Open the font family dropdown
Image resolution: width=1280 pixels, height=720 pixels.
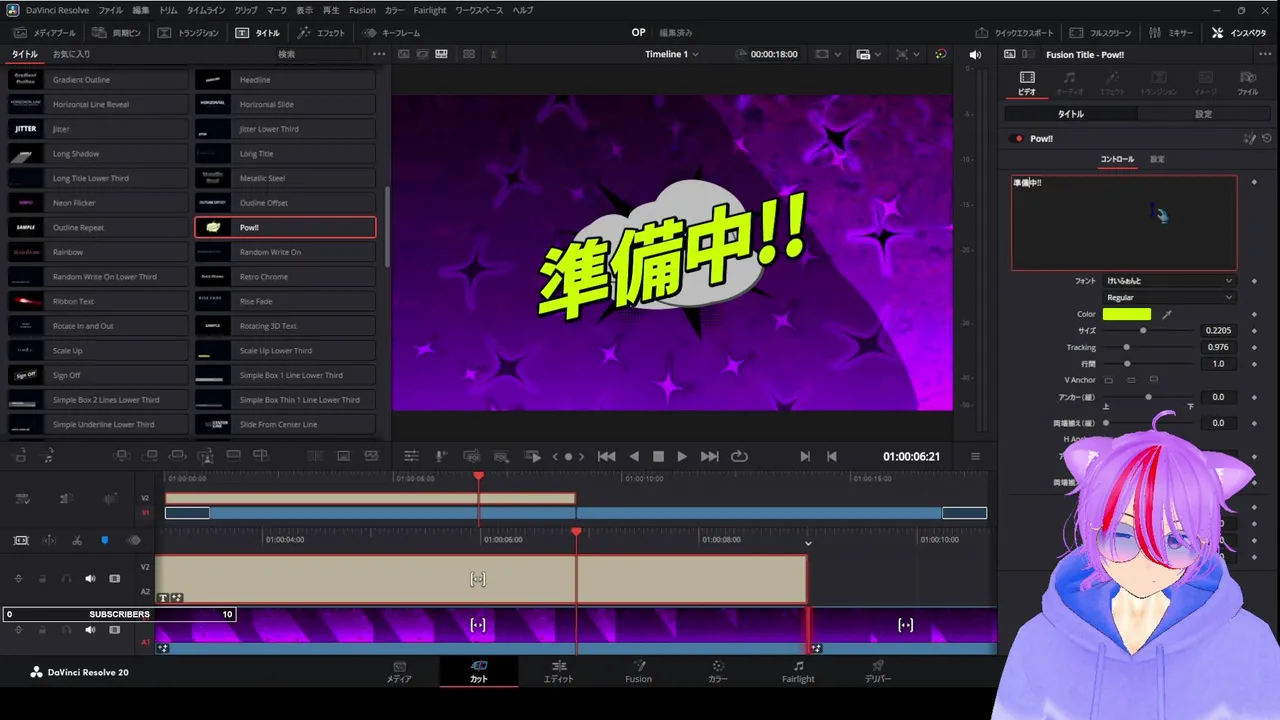coord(1170,281)
